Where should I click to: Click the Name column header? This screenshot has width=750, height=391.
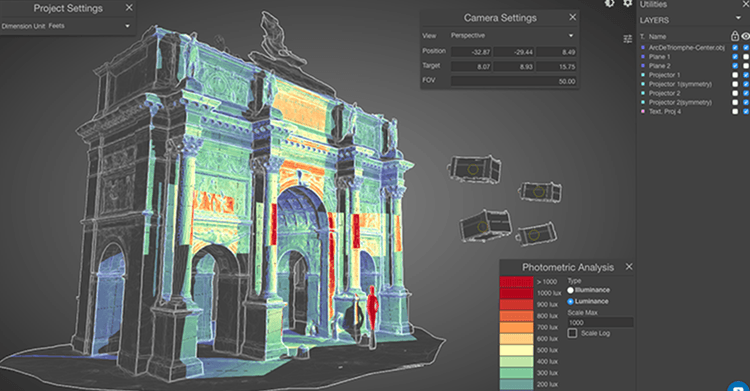(657, 36)
